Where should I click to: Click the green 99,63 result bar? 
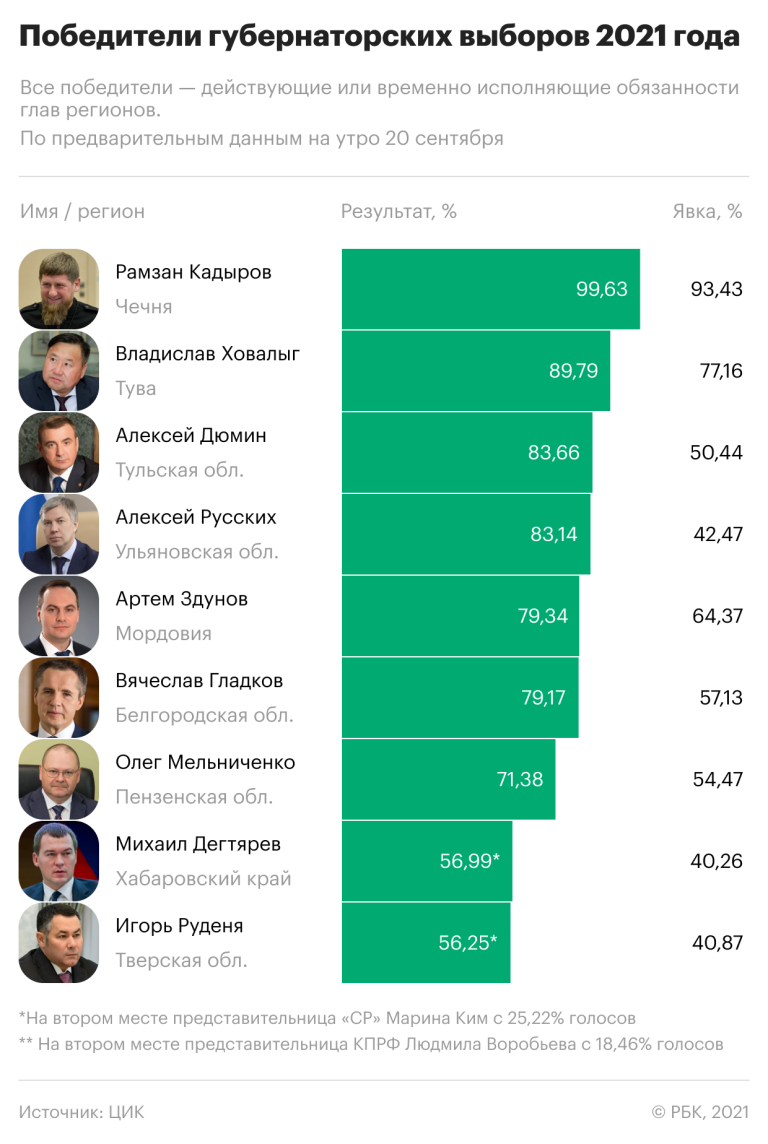coord(491,289)
